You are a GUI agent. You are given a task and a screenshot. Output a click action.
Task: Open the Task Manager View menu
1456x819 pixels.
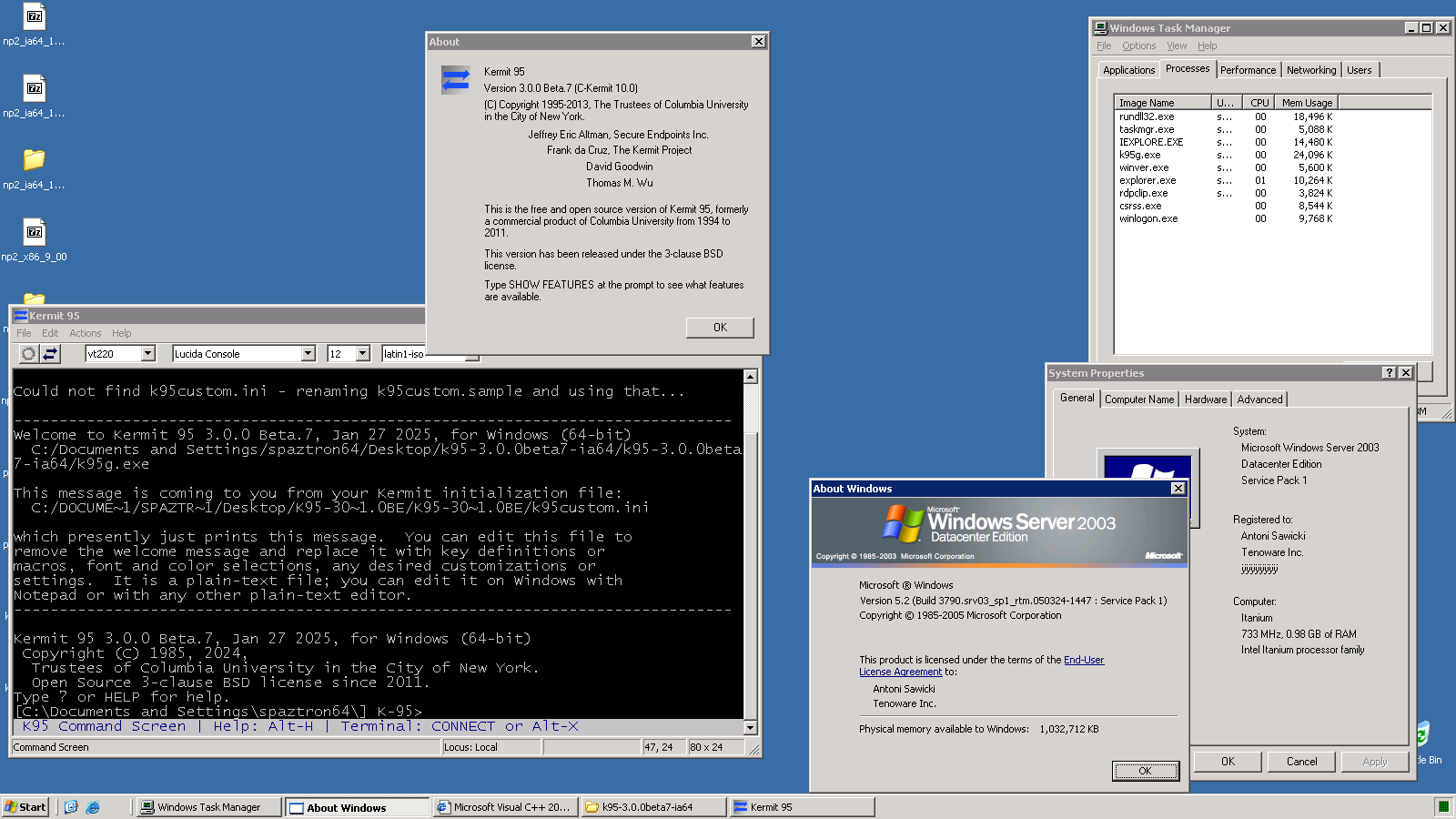pos(1177,45)
